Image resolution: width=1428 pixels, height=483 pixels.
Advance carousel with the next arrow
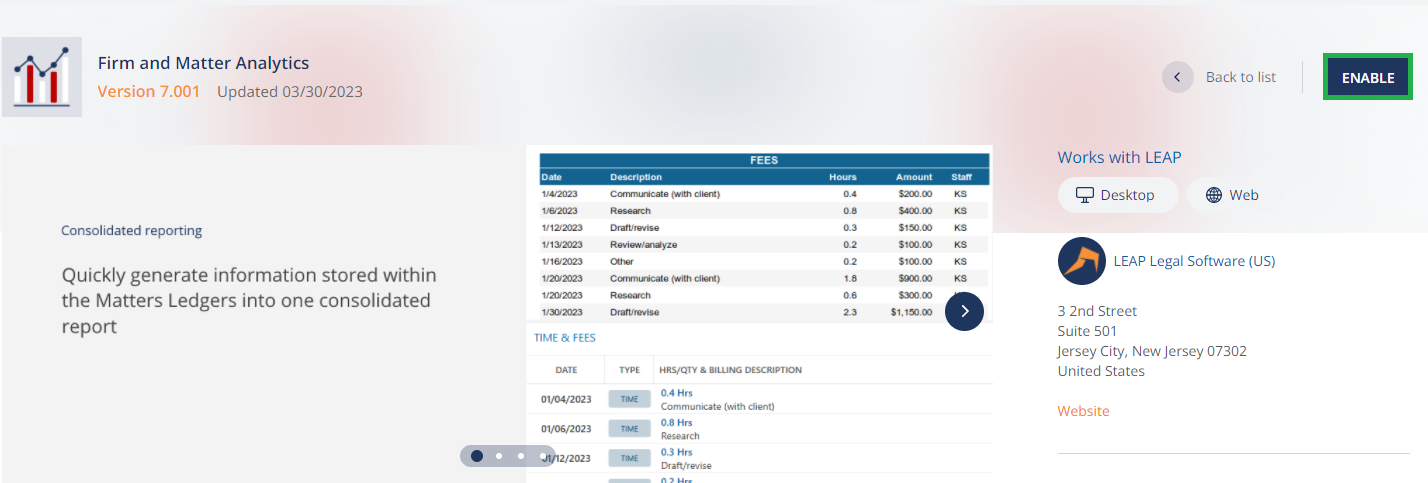964,311
